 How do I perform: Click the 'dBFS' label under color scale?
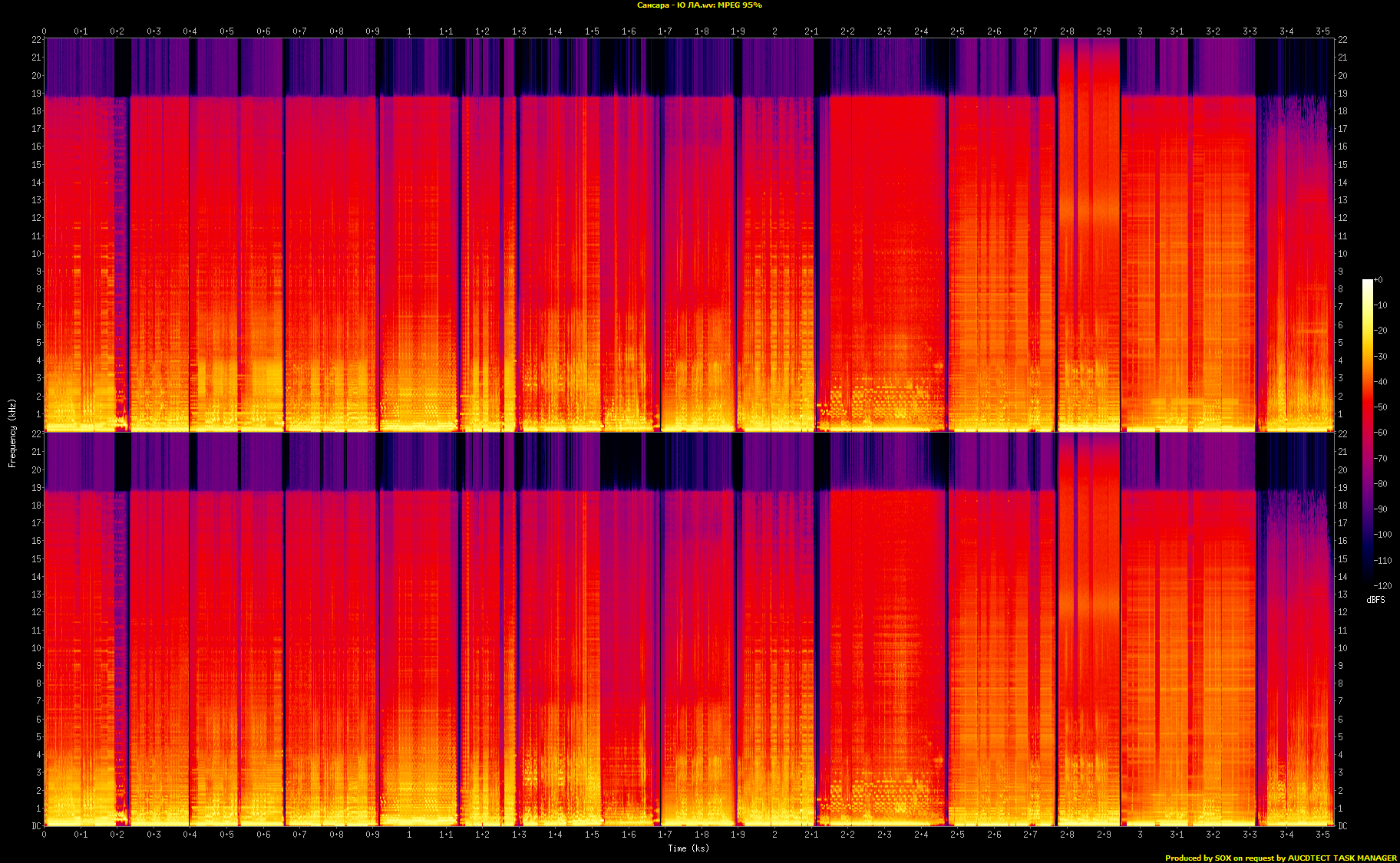[1375, 600]
